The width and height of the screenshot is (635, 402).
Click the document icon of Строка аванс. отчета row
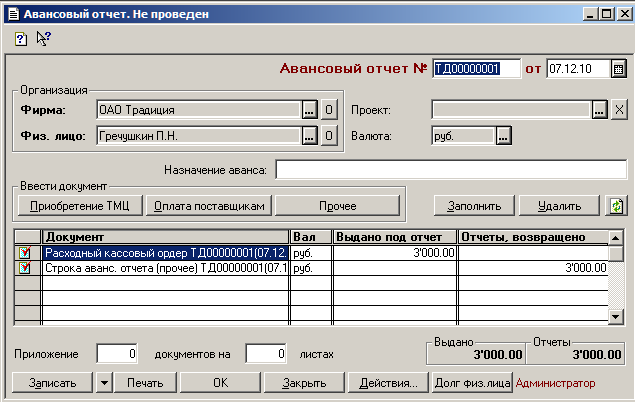25,268
